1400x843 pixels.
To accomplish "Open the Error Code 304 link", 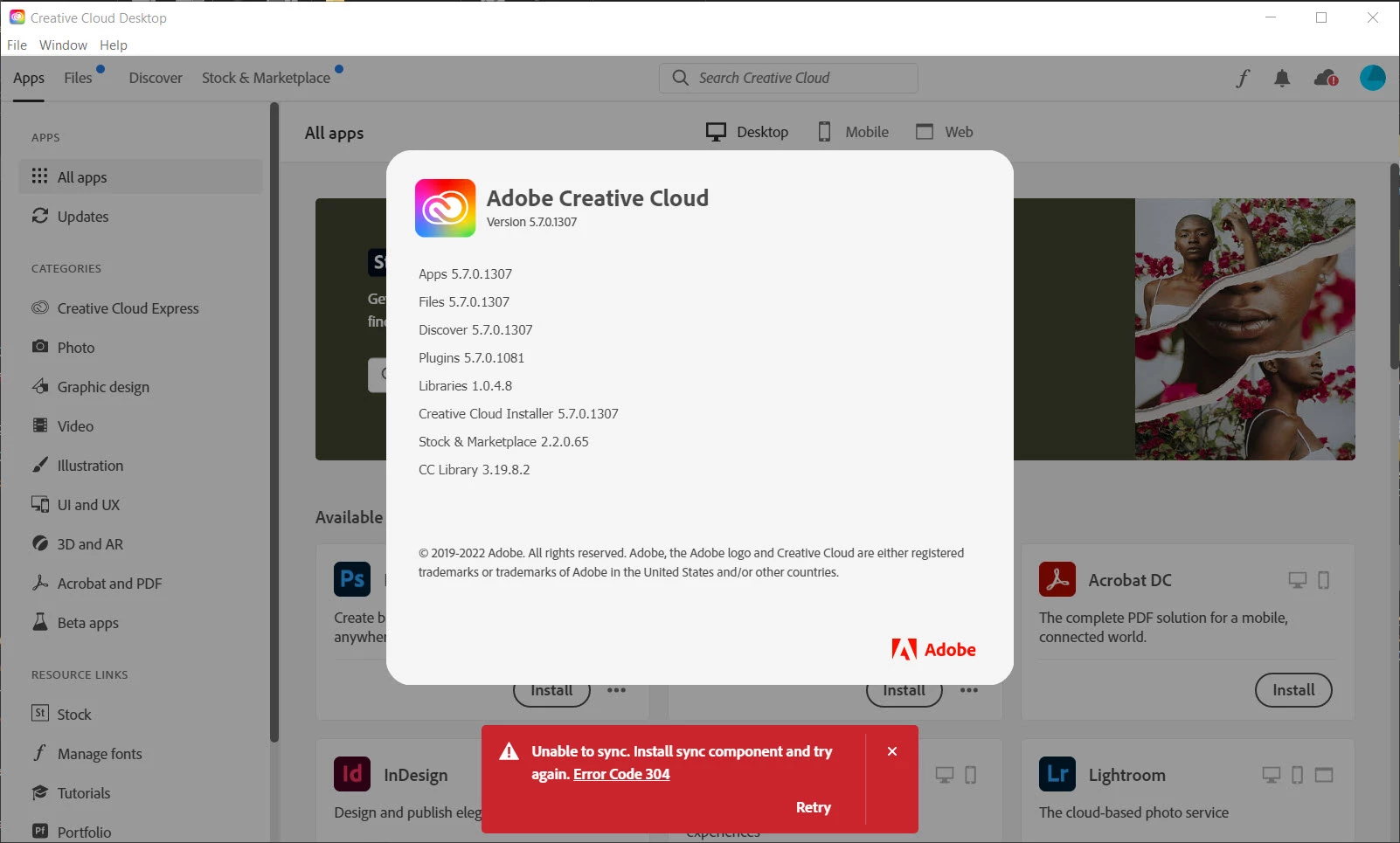I will tap(621, 774).
